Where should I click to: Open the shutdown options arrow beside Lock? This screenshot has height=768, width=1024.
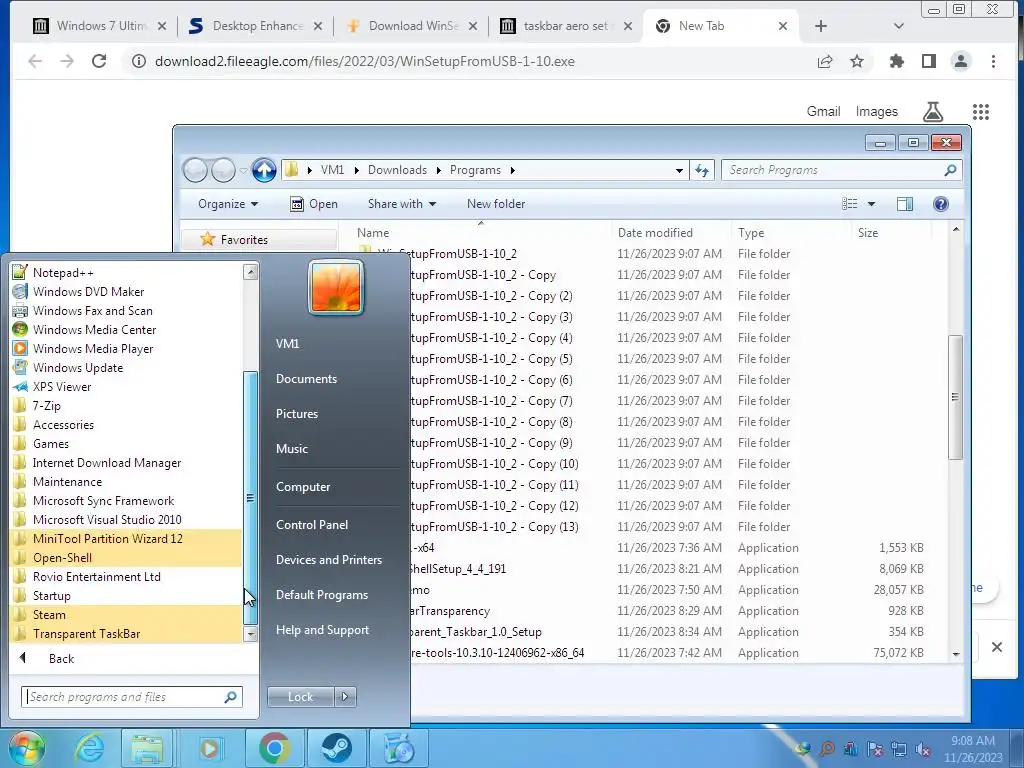[x=345, y=697]
